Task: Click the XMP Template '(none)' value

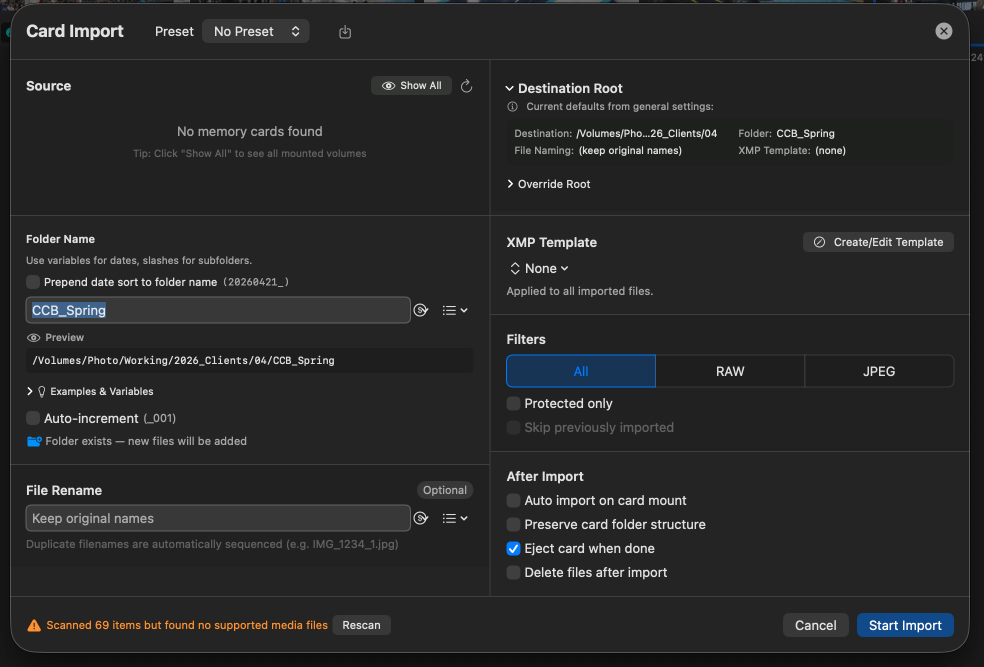Action: point(830,151)
